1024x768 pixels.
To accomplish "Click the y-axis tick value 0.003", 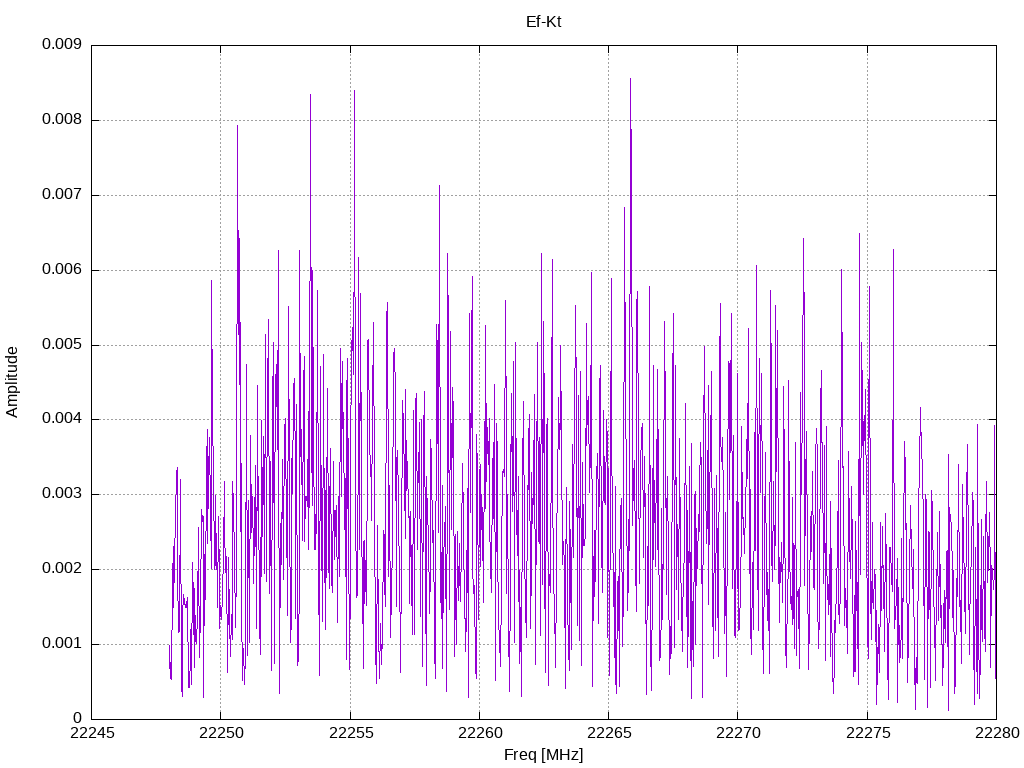I will 62,494.
